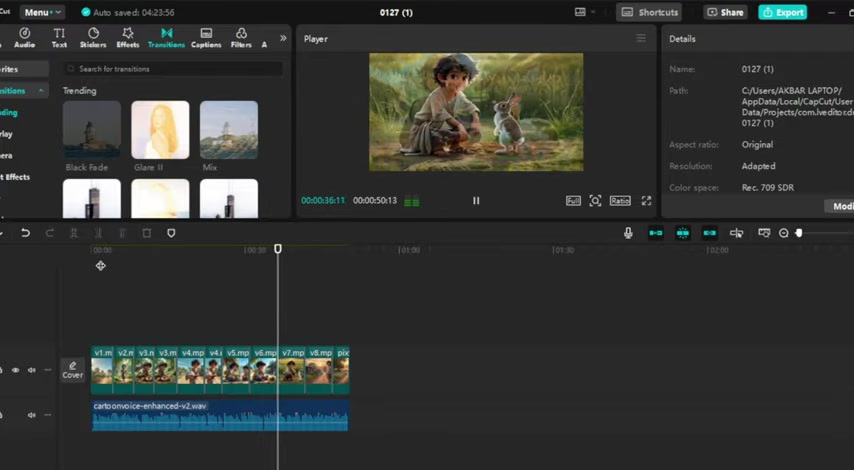Choose the Mix transition thumbnail
This screenshot has width=854, height=470.
pyautogui.click(x=229, y=130)
